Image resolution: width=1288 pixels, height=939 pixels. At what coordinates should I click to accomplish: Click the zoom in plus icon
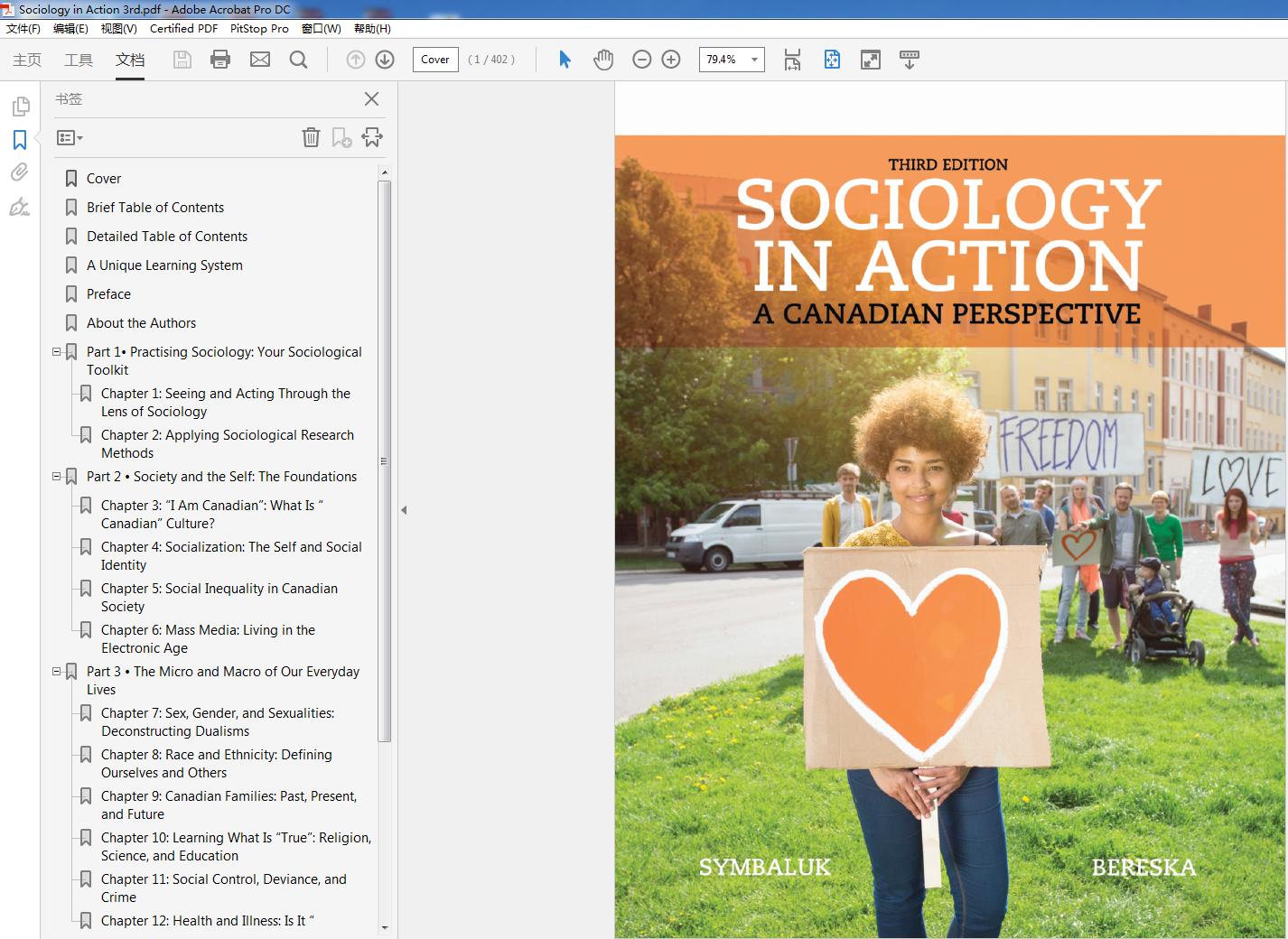click(x=671, y=60)
